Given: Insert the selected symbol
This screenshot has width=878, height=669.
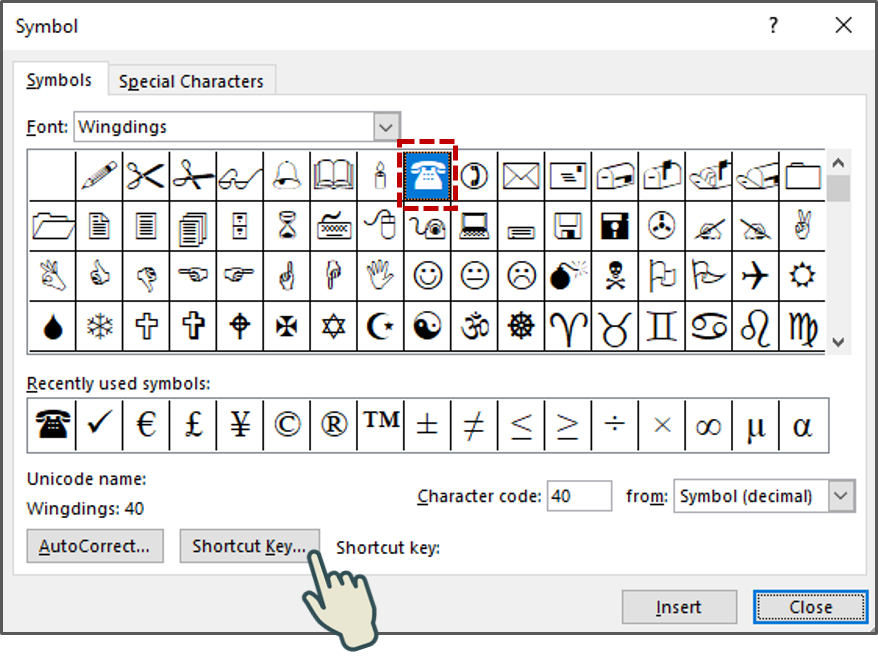Looking at the screenshot, I should 679,607.
